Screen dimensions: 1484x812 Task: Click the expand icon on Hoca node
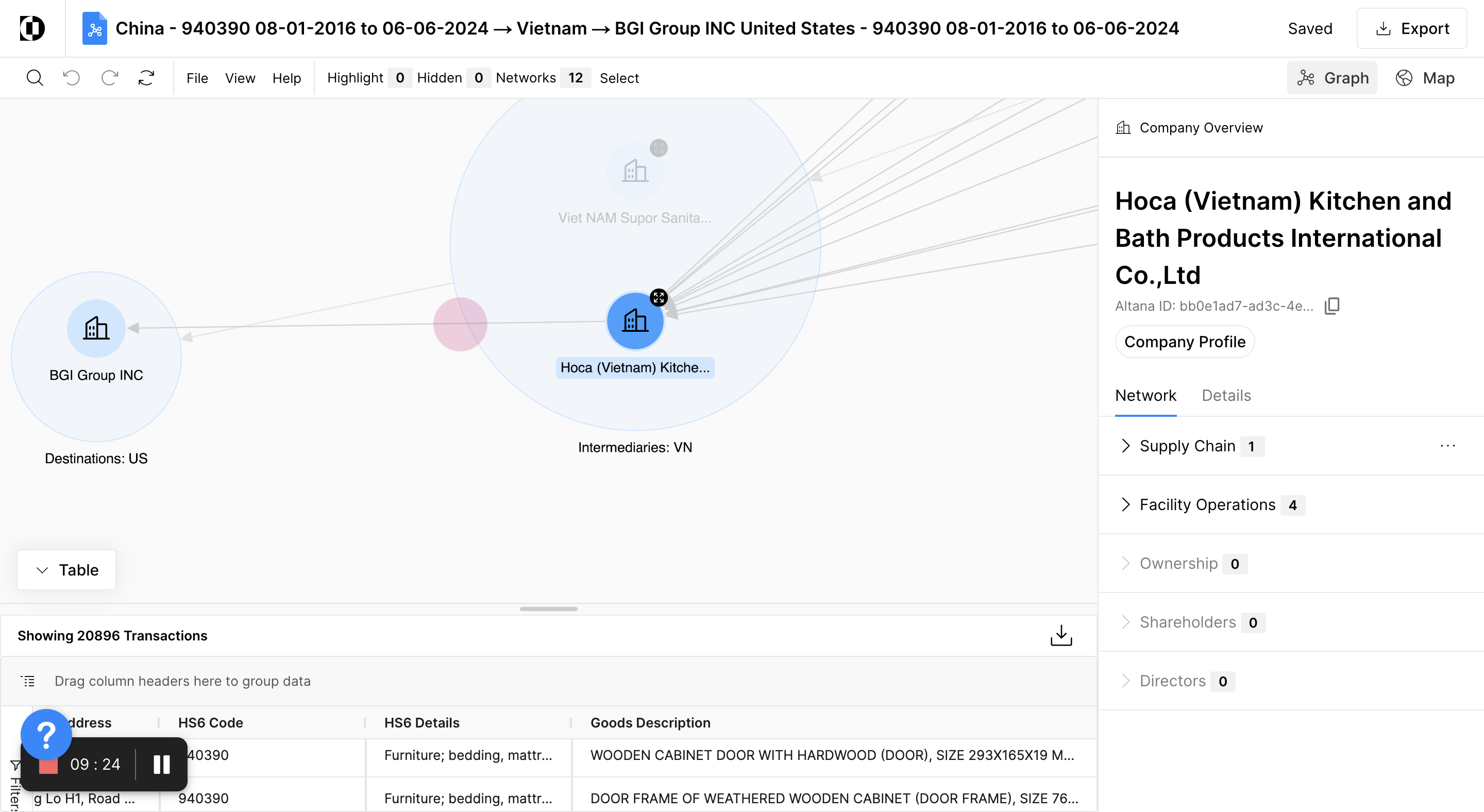click(659, 298)
